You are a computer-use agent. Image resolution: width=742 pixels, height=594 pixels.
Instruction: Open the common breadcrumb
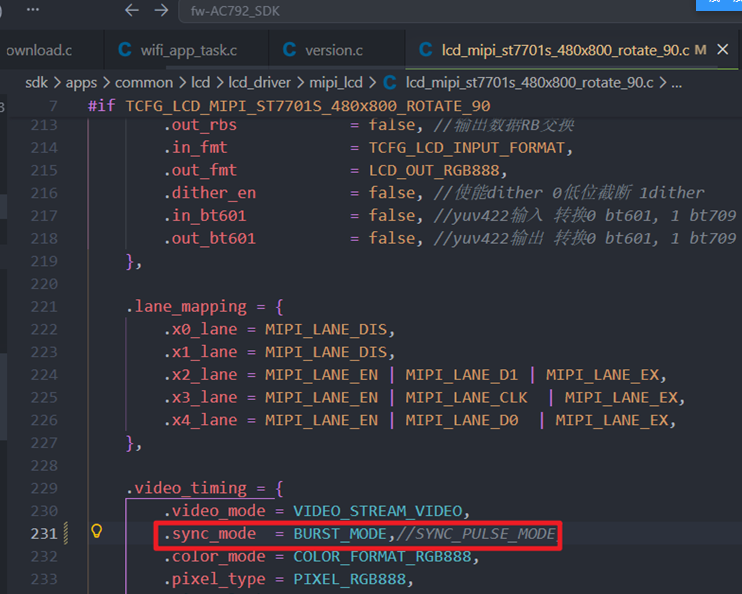(x=144, y=83)
